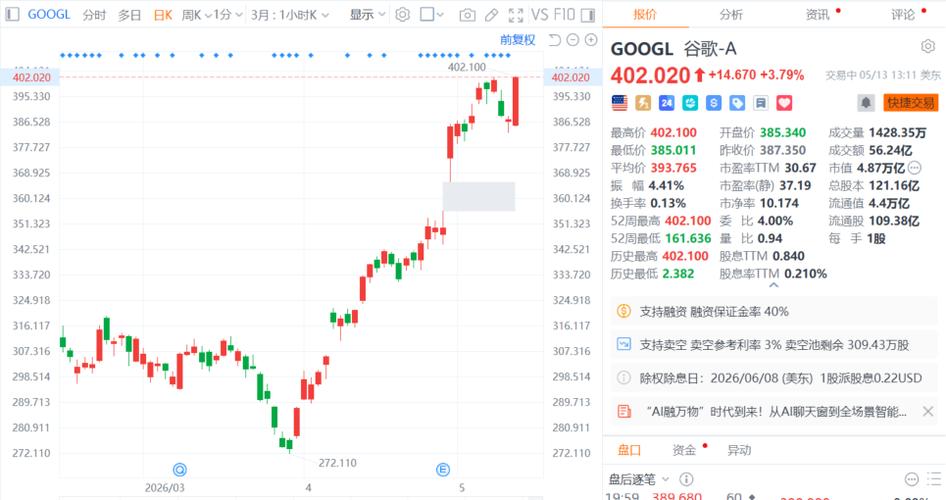
Task: Click 快捷交易 quick trade button
Action: pos(911,103)
